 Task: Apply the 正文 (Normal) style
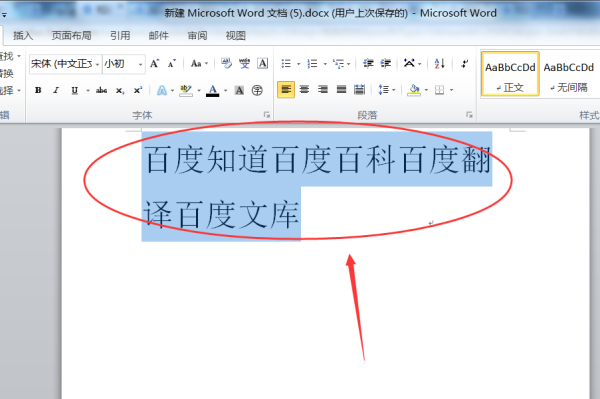coord(510,74)
